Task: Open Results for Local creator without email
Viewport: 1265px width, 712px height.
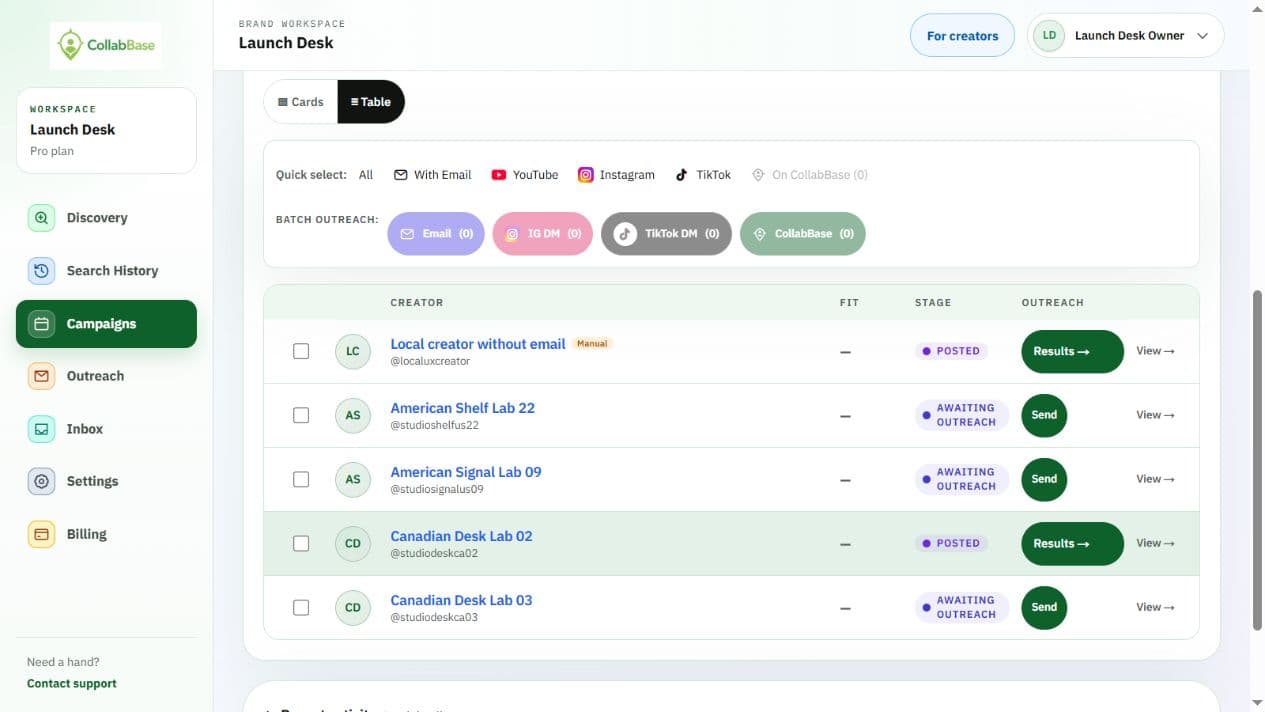Action: (x=1072, y=351)
